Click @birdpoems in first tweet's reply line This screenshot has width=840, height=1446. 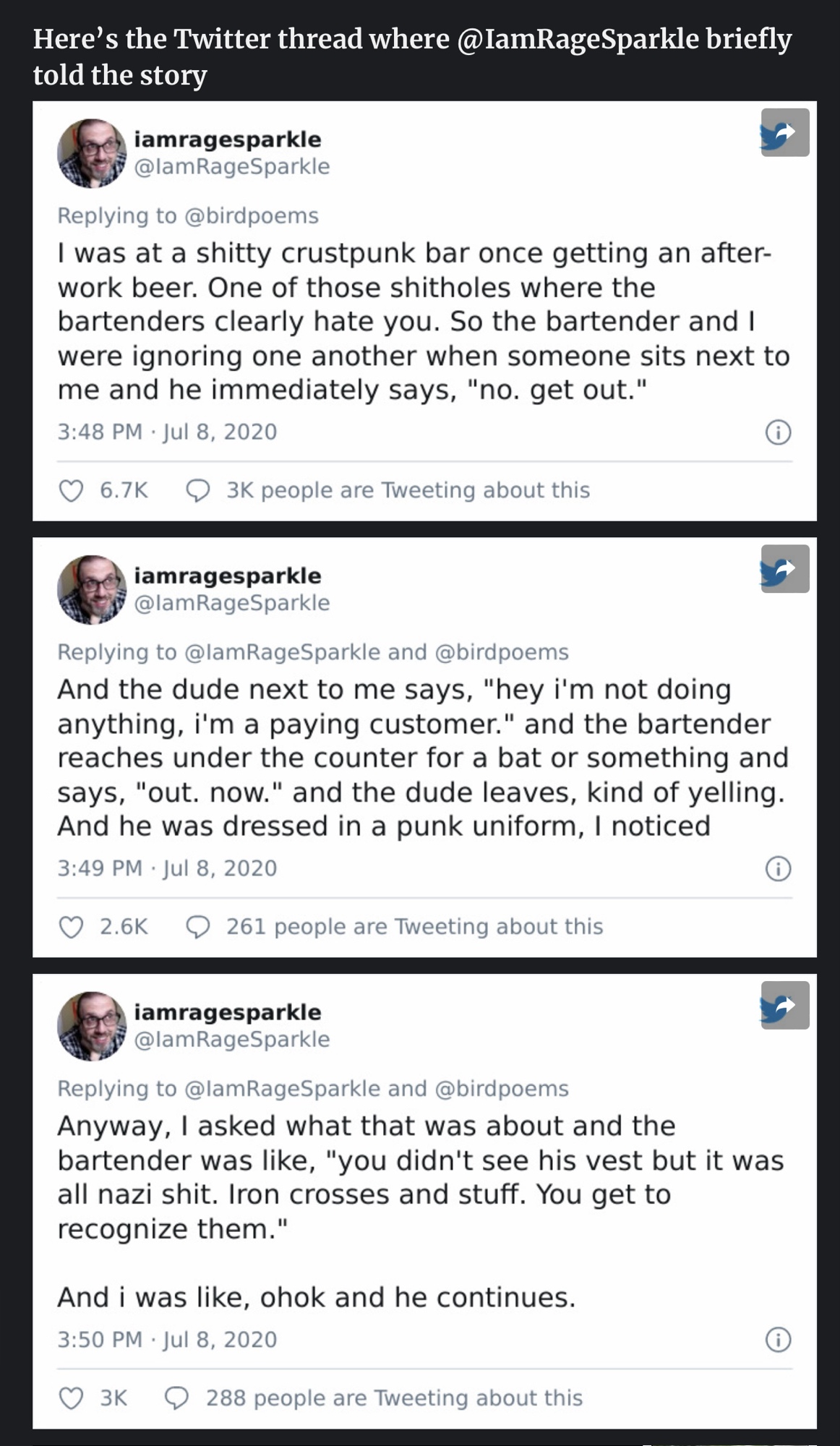point(252,215)
